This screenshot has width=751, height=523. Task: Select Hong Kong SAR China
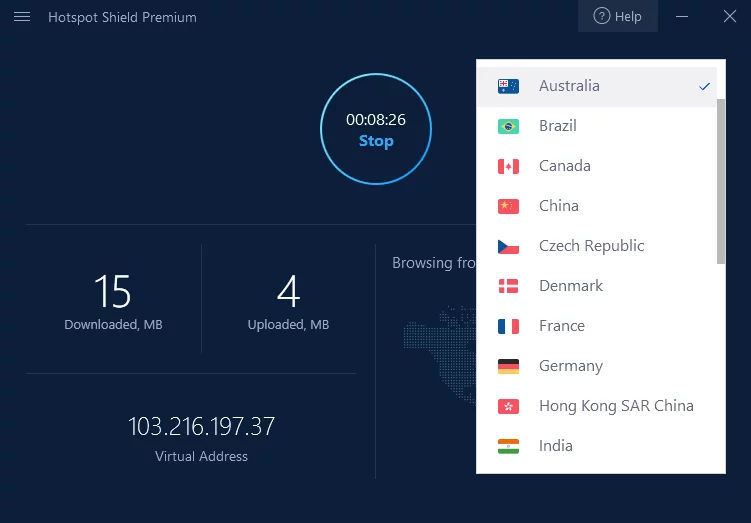point(596,406)
